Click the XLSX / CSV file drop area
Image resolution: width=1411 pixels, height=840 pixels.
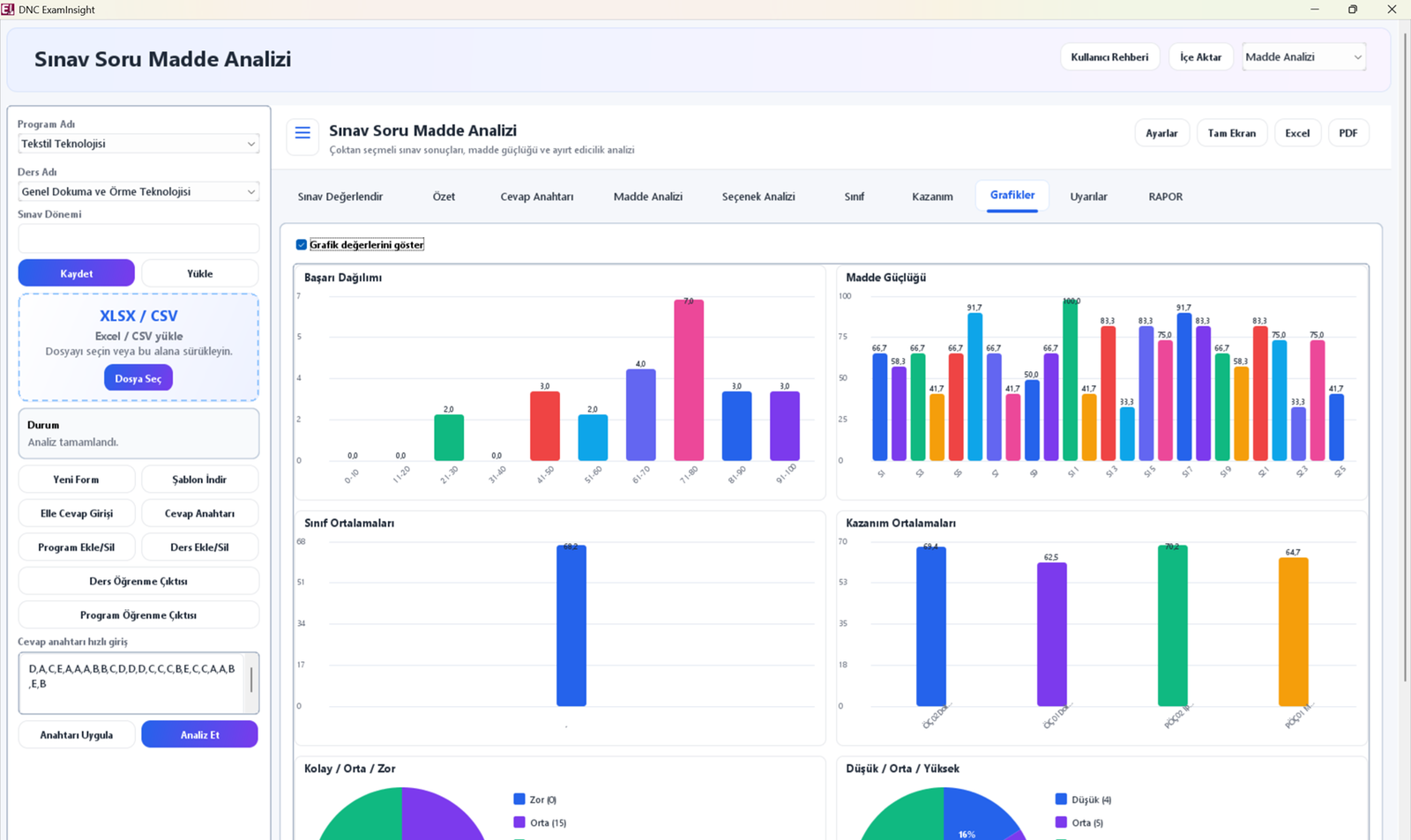point(138,347)
